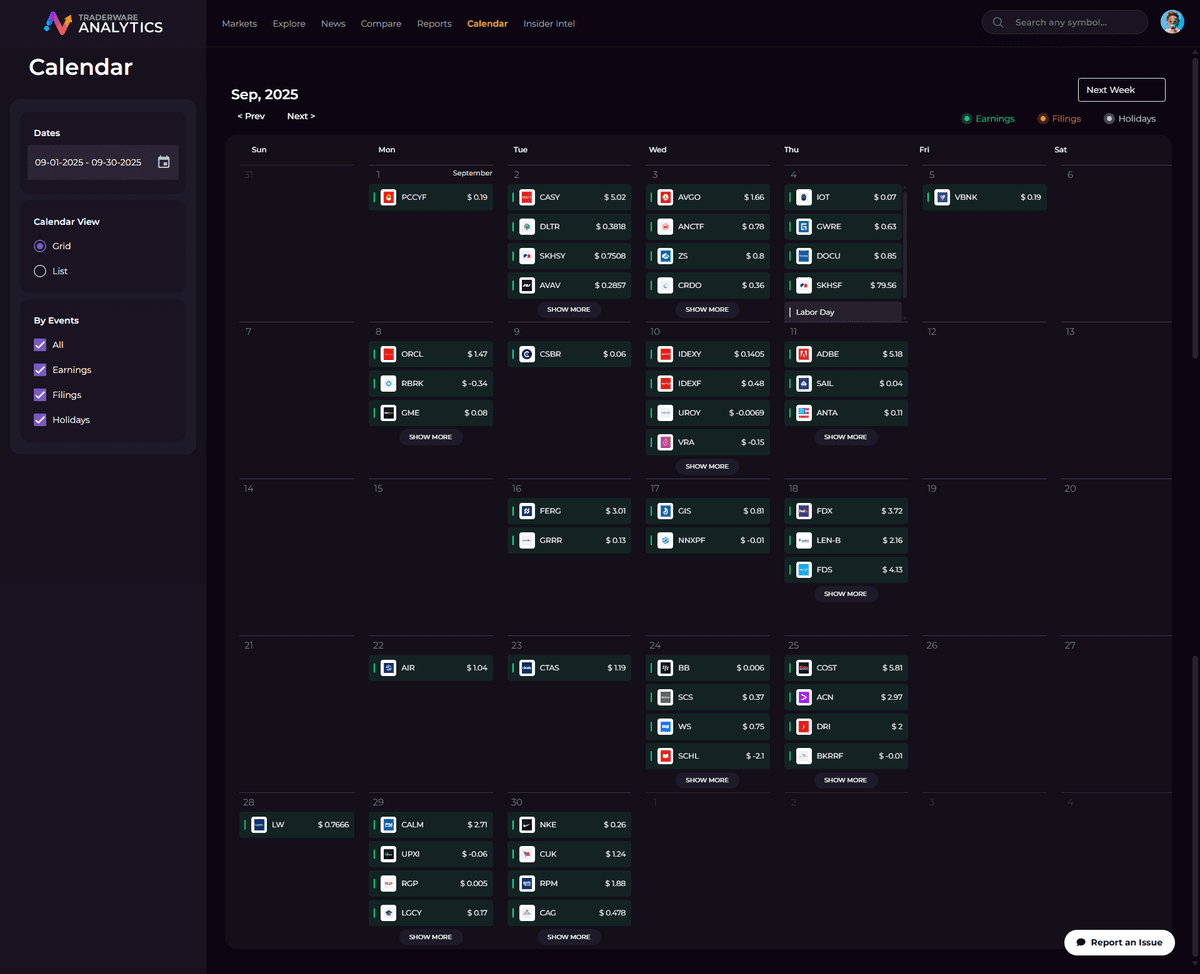This screenshot has width=1200, height=974.
Task: Click the Next Week button
Action: pyautogui.click(x=1121, y=90)
